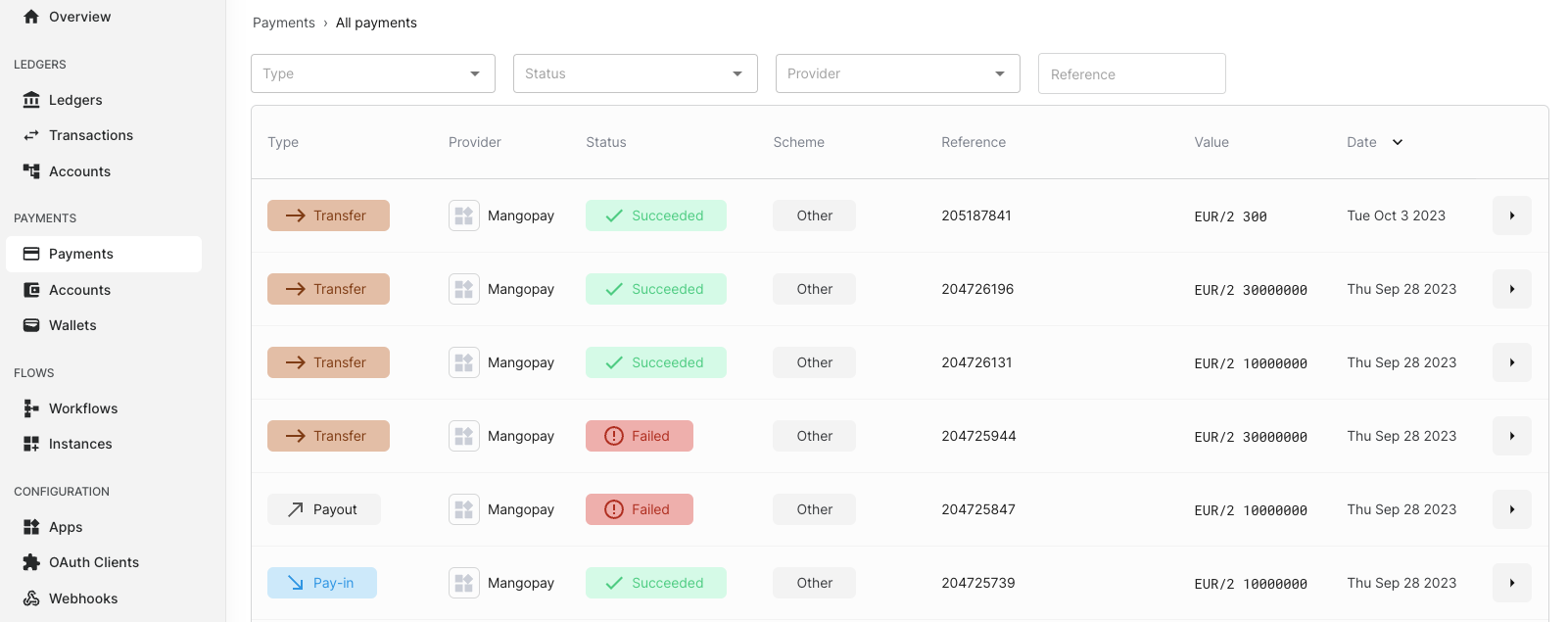Open Accounts under the Ledgers section
Image resolution: width=1568 pixels, height=622 pixels.
tap(79, 171)
